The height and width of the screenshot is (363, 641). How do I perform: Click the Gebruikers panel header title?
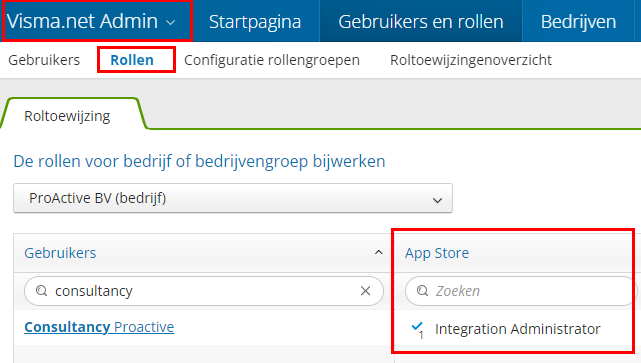[x=60, y=253]
